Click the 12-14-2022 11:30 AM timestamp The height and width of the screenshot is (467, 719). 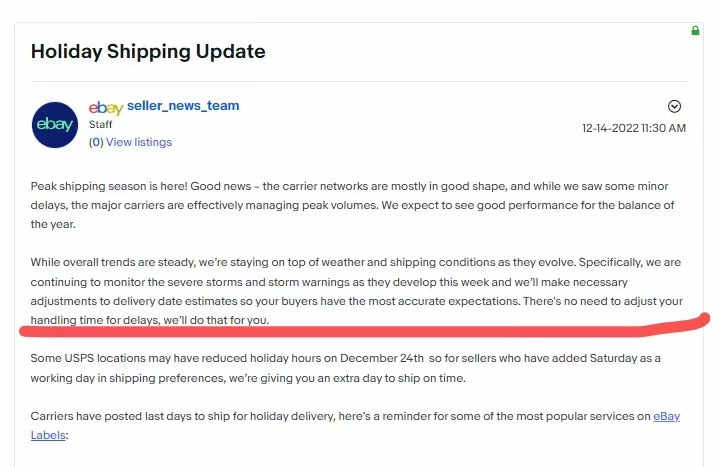point(634,128)
